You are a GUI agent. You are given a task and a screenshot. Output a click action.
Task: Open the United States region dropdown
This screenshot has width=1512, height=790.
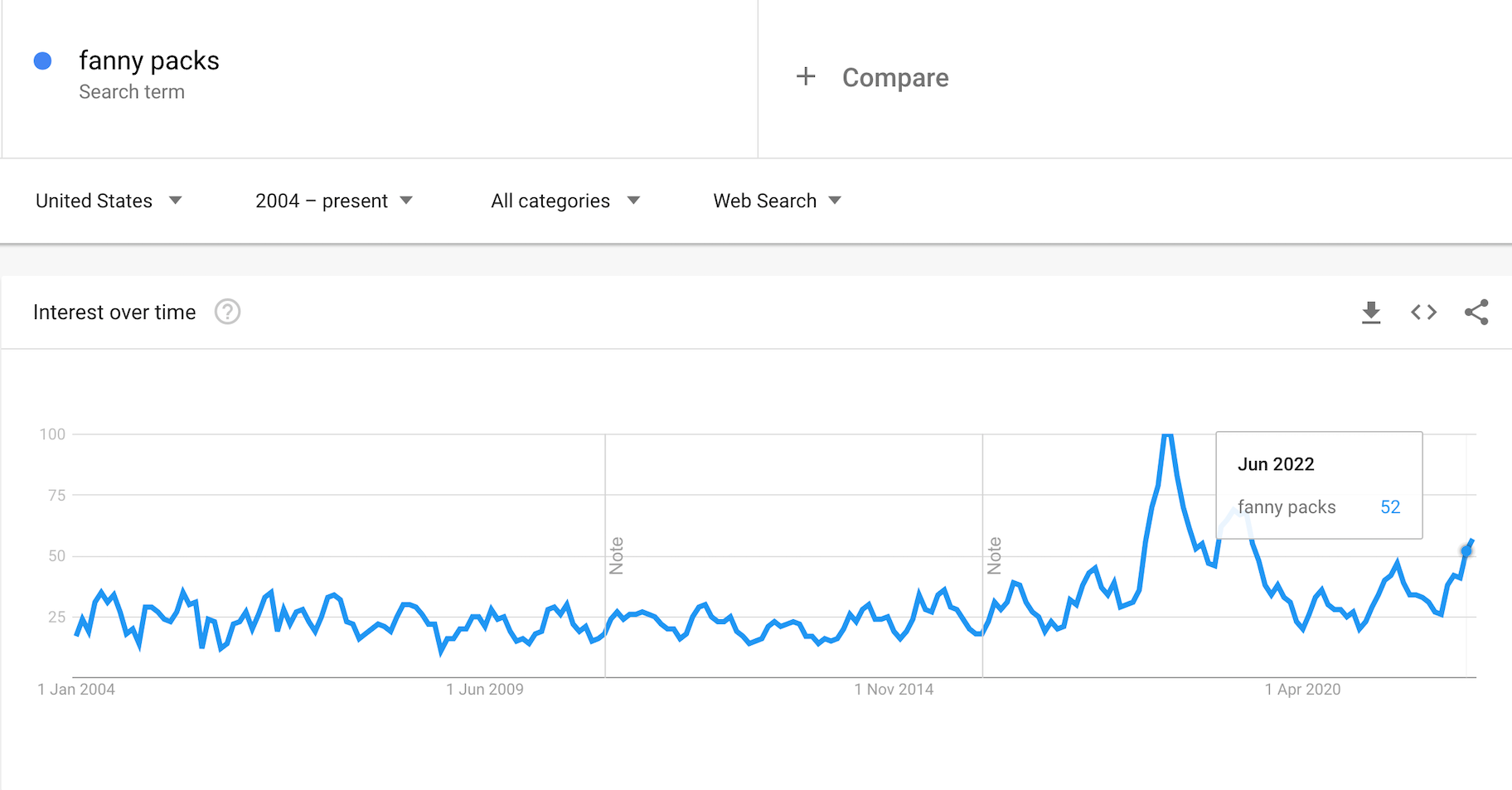click(109, 201)
